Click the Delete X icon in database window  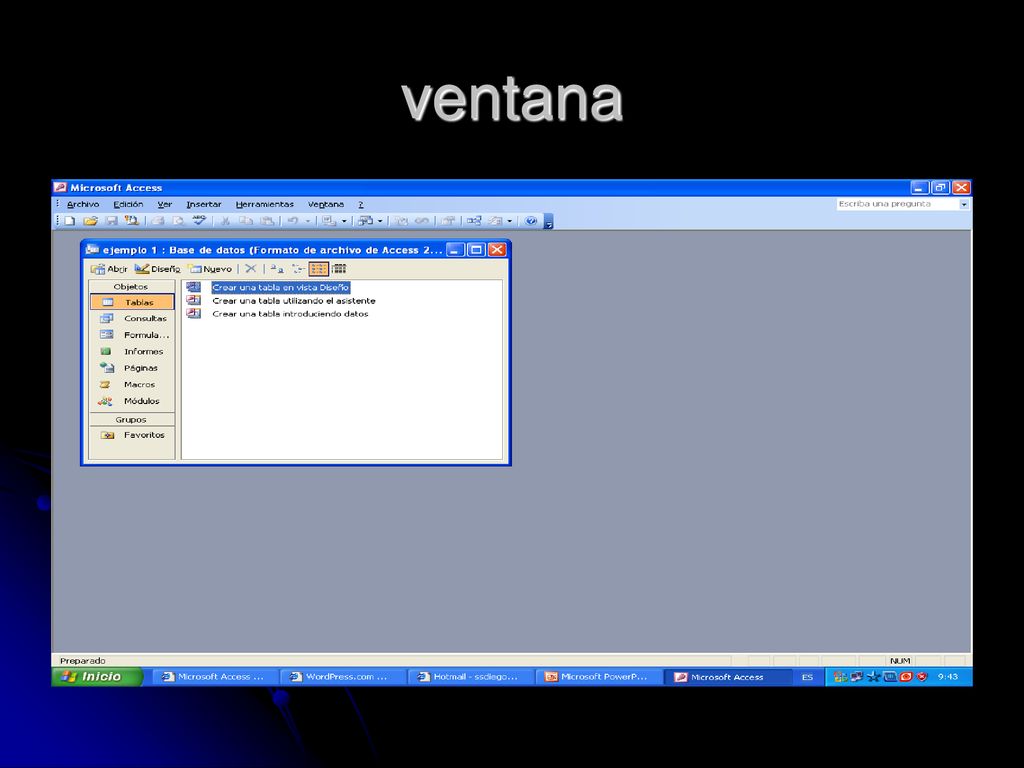(x=251, y=268)
